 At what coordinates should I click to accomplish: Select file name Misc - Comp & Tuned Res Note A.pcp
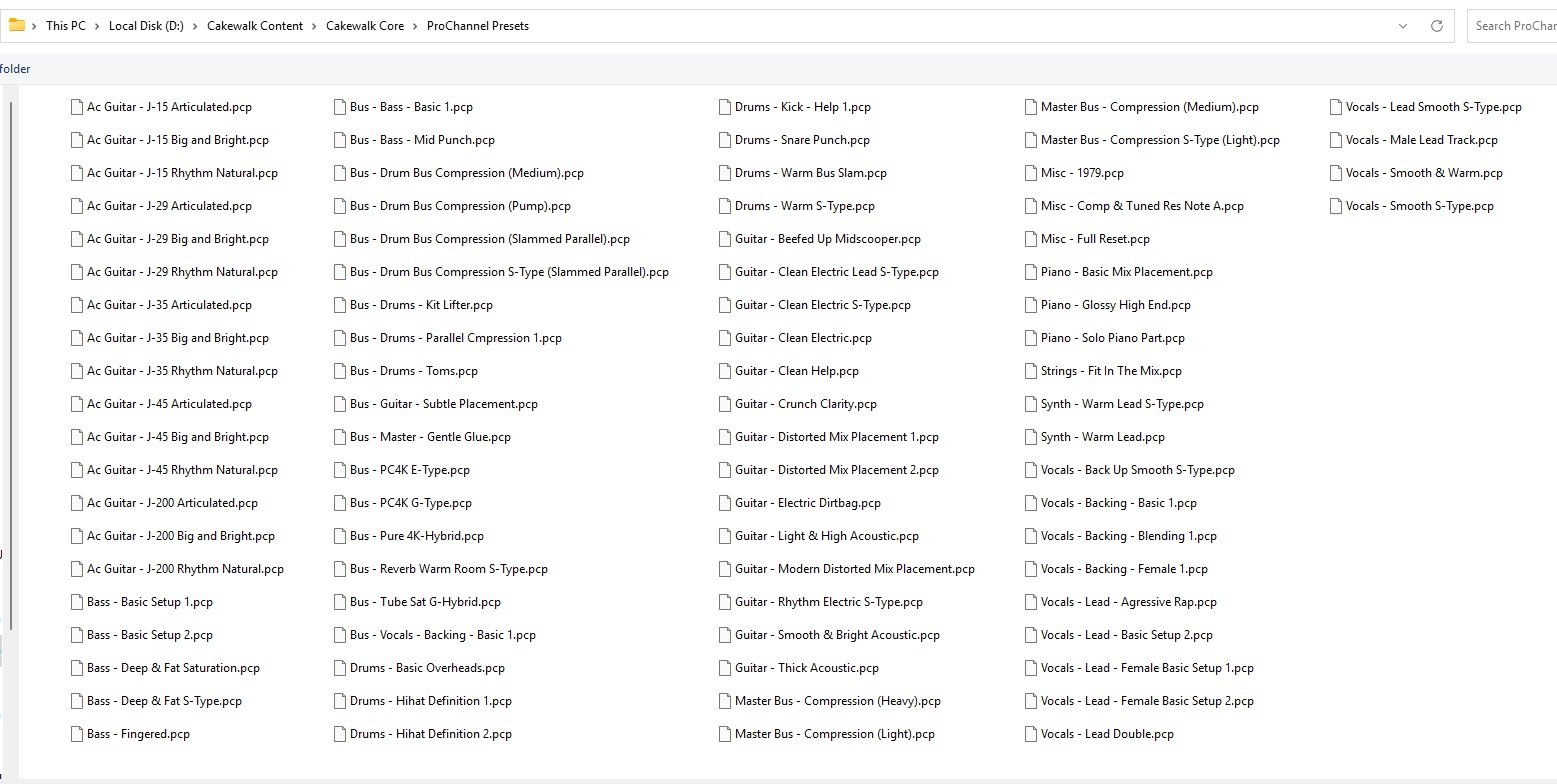tap(1142, 206)
